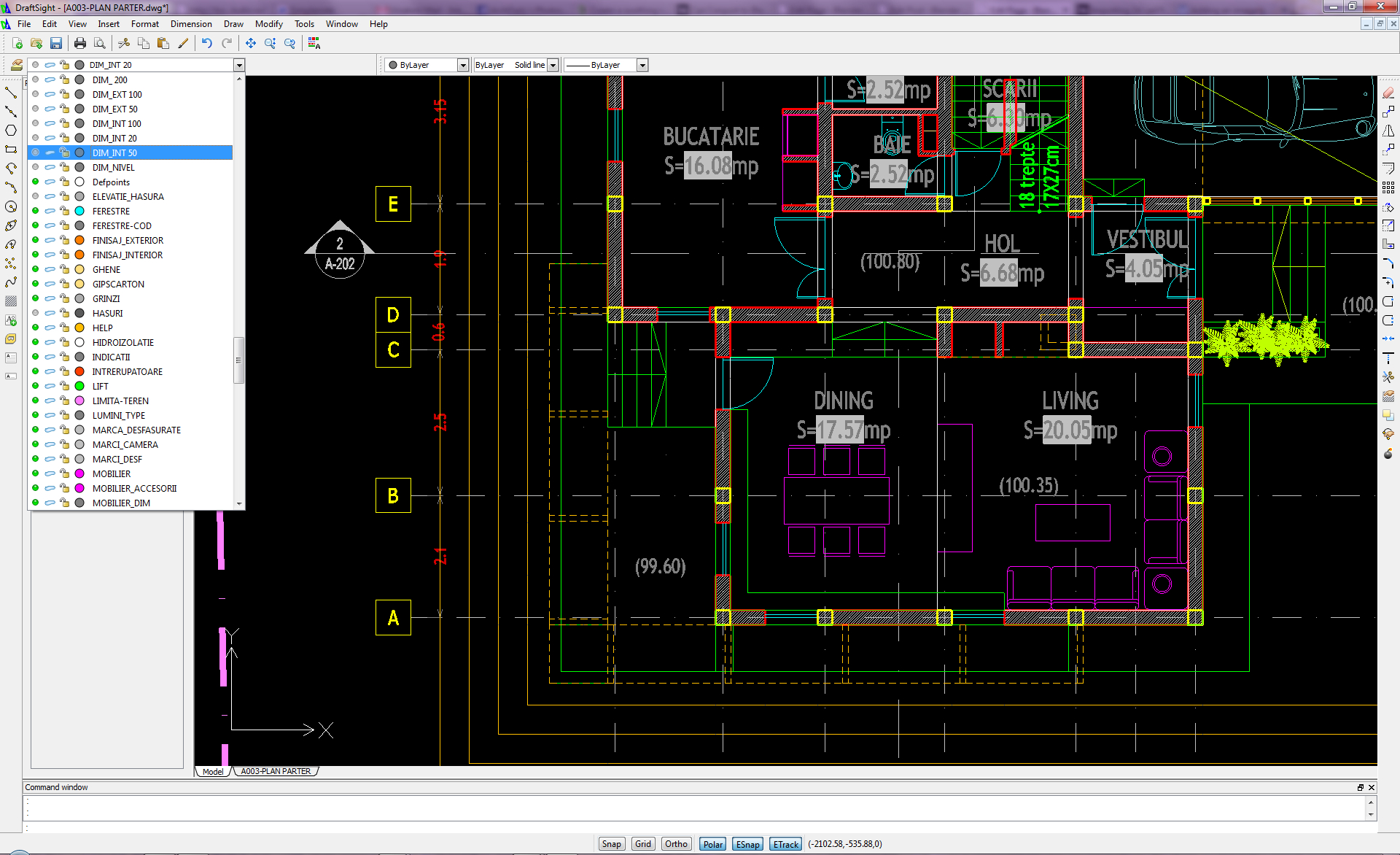This screenshot has width=1400, height=855.
Task: Select the Line draw tool in toolbar
Action: click(x=10, y=90)
